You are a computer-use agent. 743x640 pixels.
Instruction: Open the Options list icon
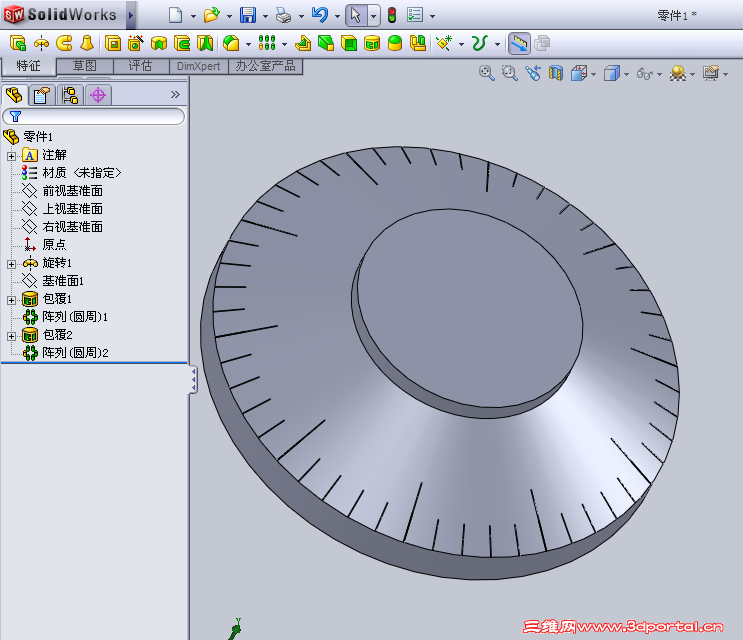click(x=415, y=15)
